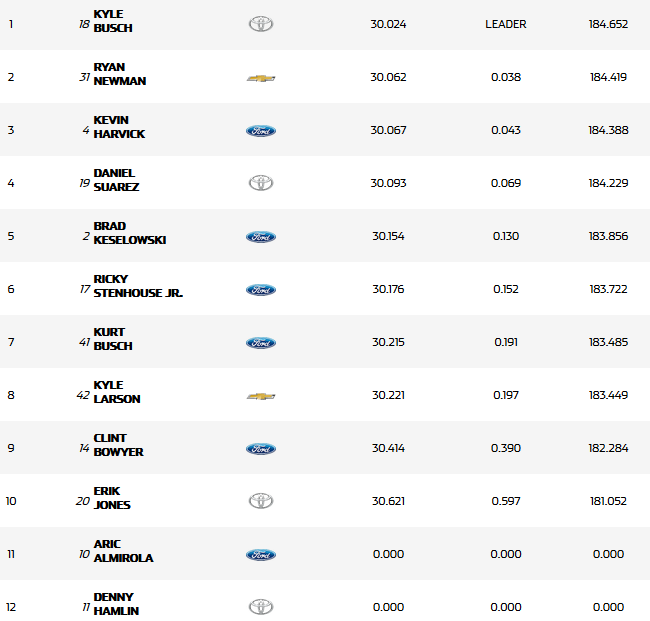Click the Ford logo beside Kevin Harvick

(260, 131)
